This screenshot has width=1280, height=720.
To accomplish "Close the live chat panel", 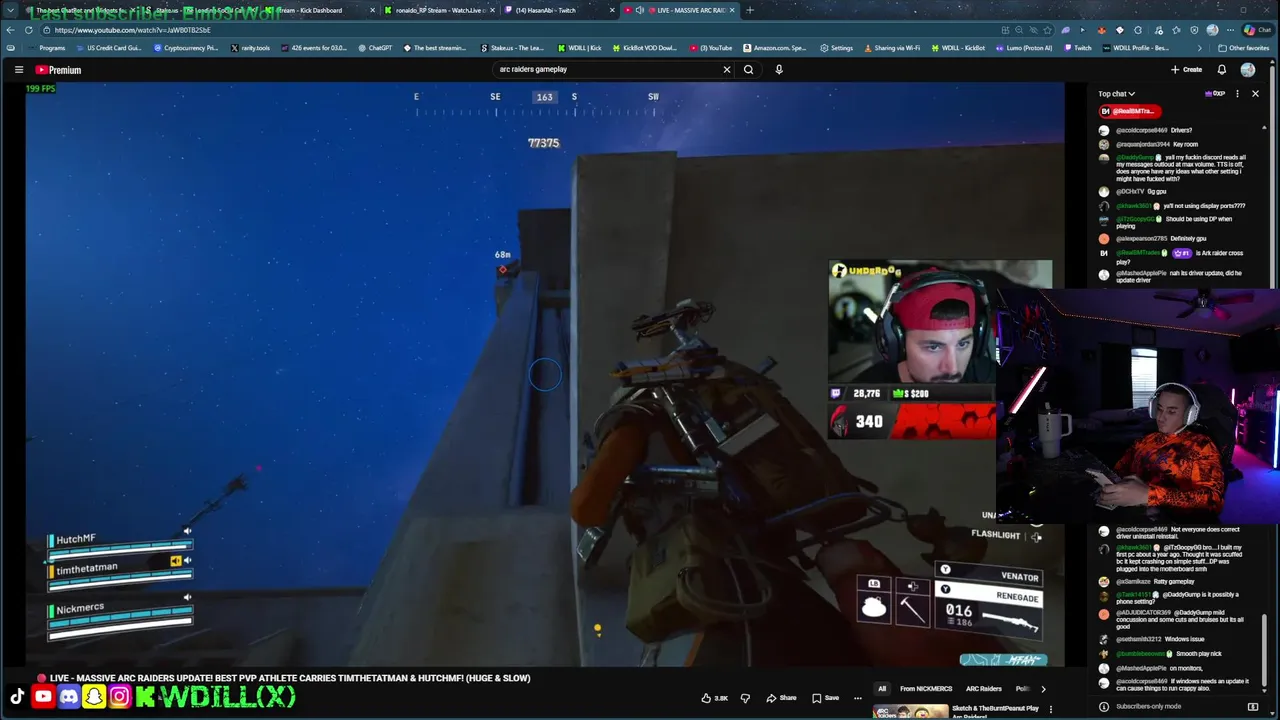I will [1255, 94].
